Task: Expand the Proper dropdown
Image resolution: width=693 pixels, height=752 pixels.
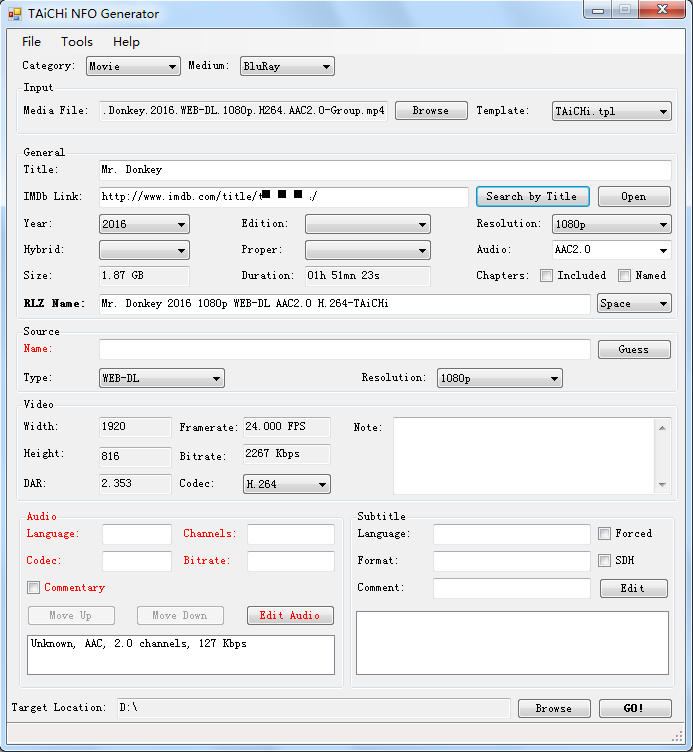Action: coord(367,250)
